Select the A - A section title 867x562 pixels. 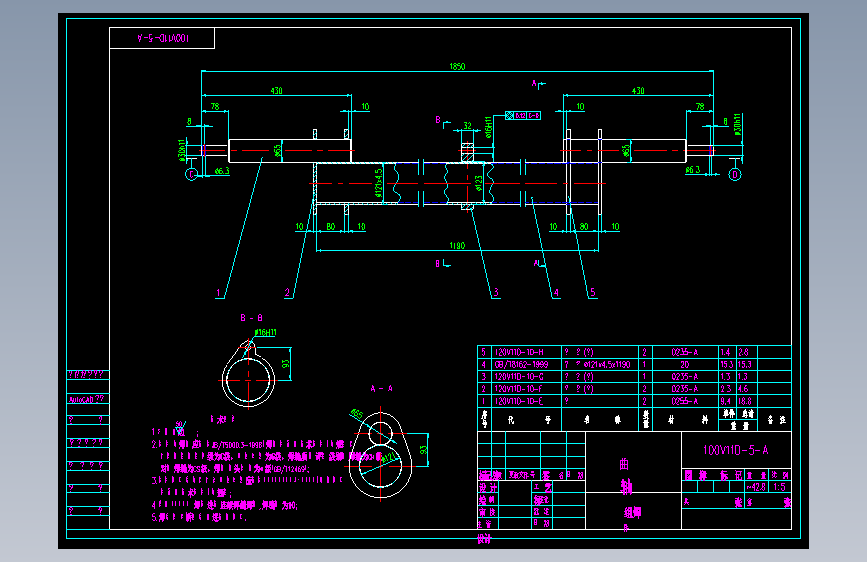coord(382,389)
